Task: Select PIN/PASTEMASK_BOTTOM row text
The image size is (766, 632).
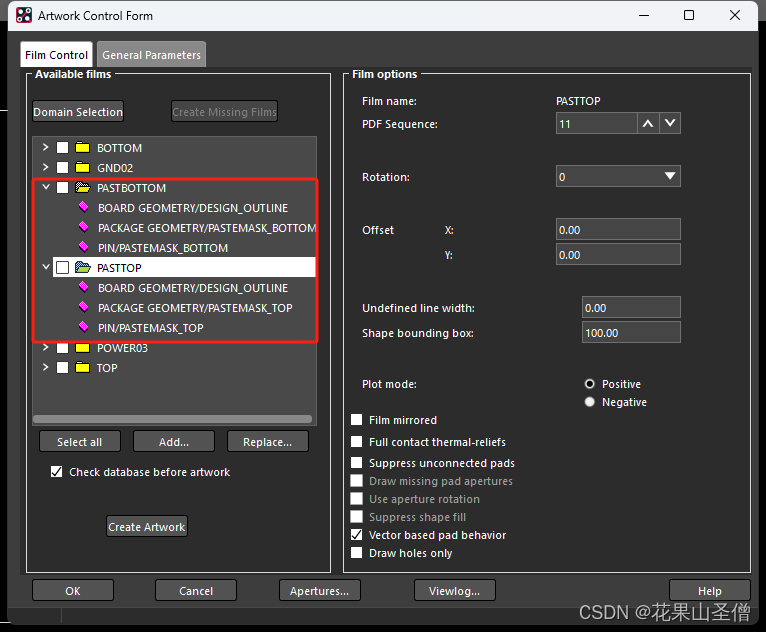Action: coord(163,248)
